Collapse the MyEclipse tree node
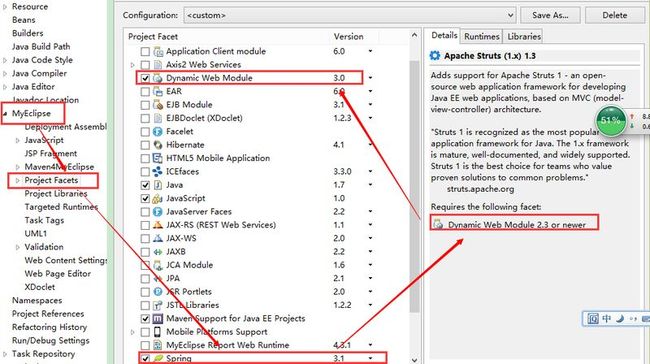Screen dimensions: 650x364 5,114
